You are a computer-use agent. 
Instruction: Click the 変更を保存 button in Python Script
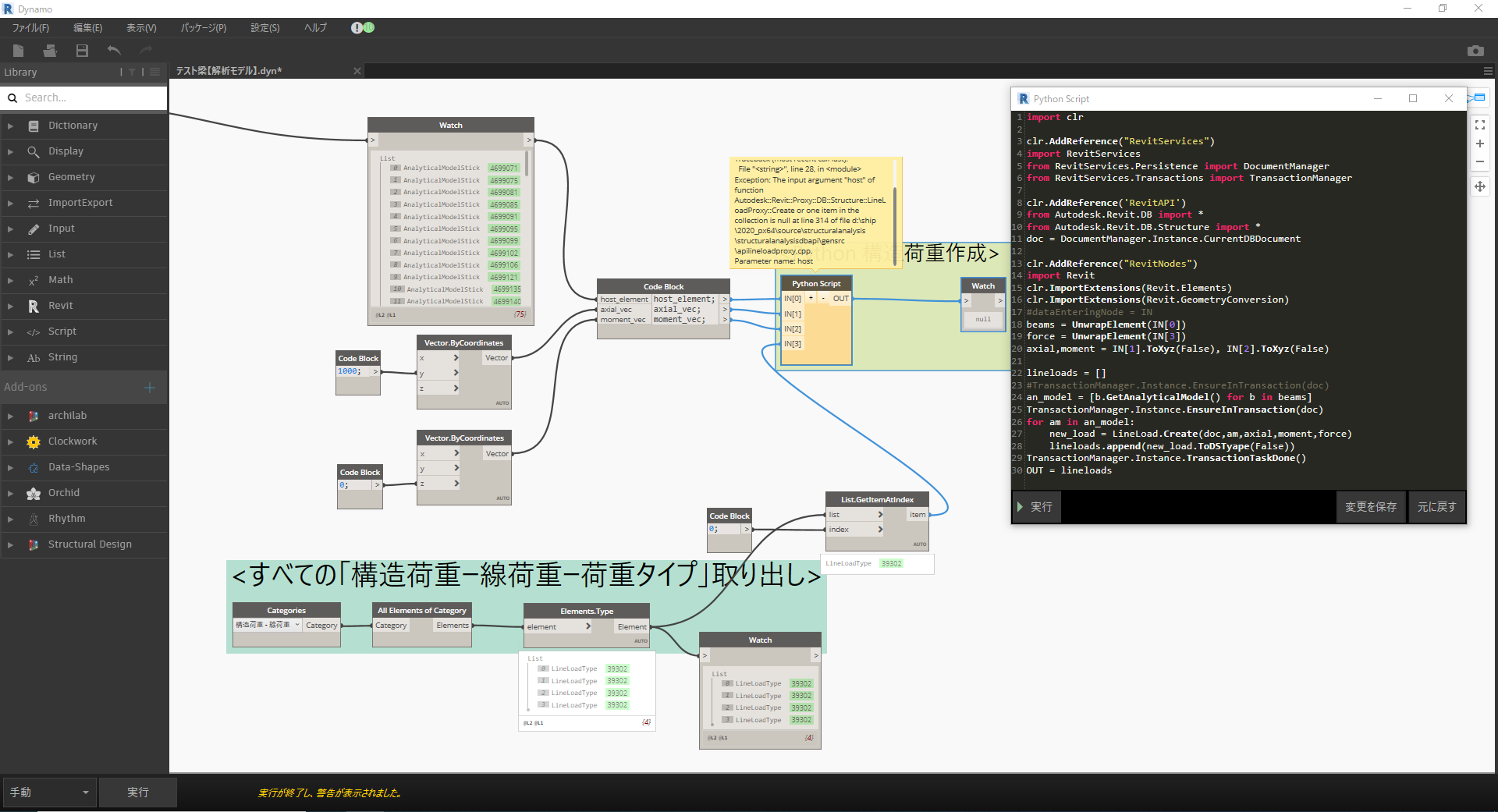tap(1370, 507)
